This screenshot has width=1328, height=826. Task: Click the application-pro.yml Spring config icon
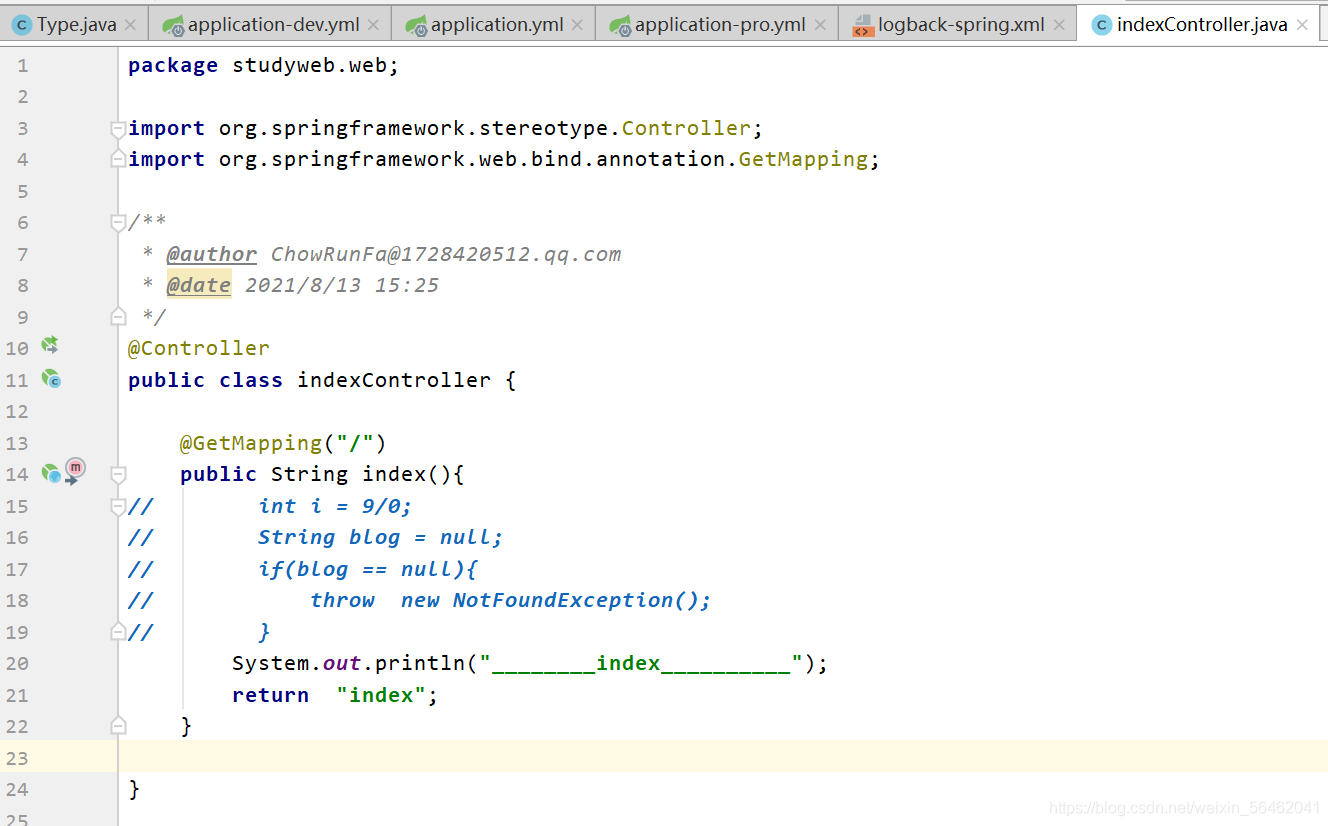point(620,25)
